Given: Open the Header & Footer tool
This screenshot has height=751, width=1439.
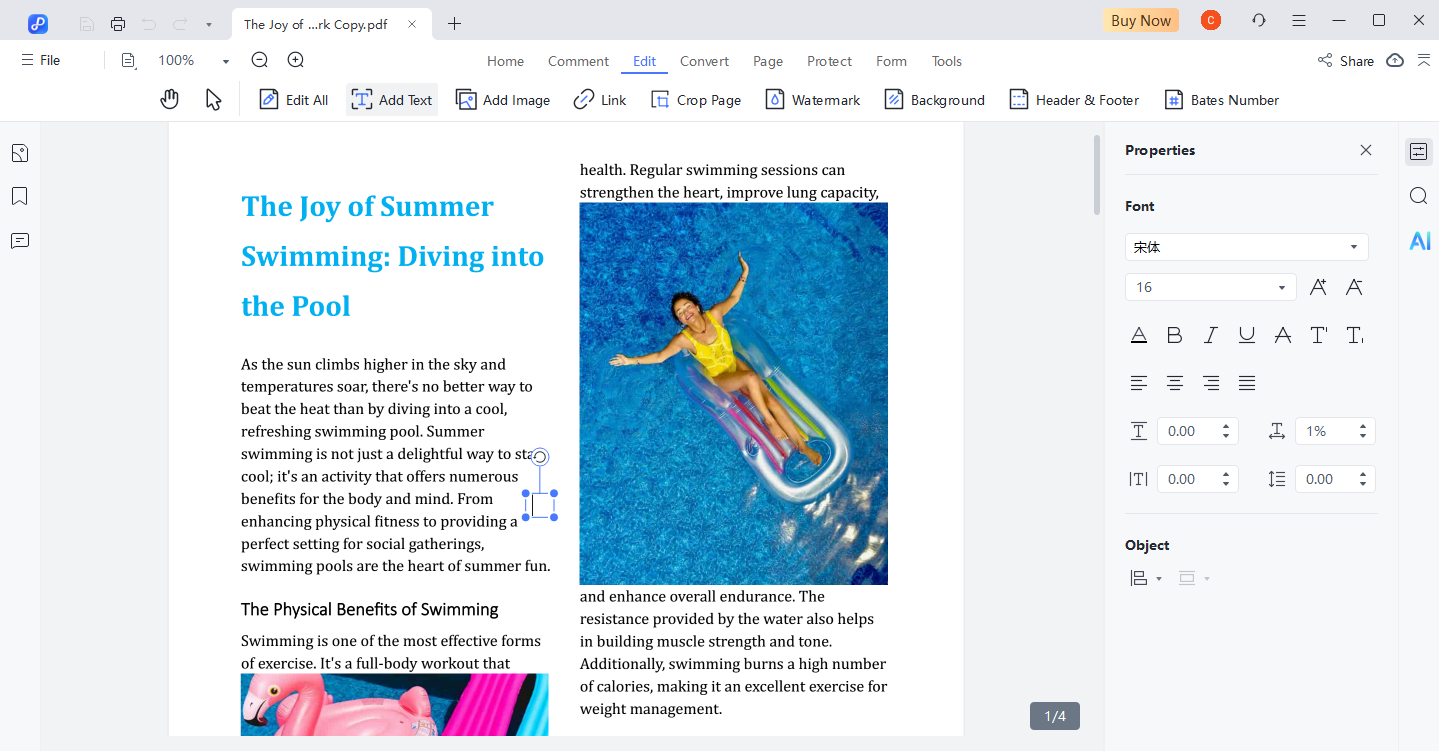Looking at the screenshot, I should [1074, 99].
